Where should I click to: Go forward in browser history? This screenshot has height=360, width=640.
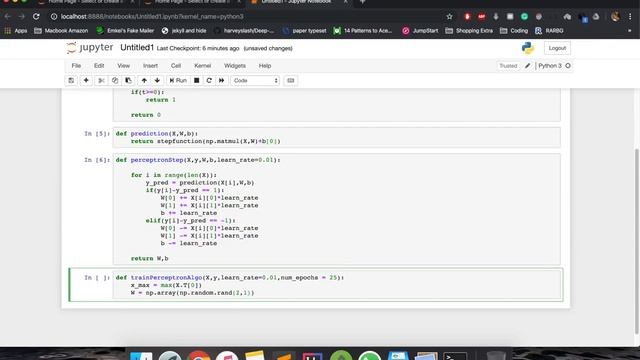pyautogui.click(x=22, y=17)
